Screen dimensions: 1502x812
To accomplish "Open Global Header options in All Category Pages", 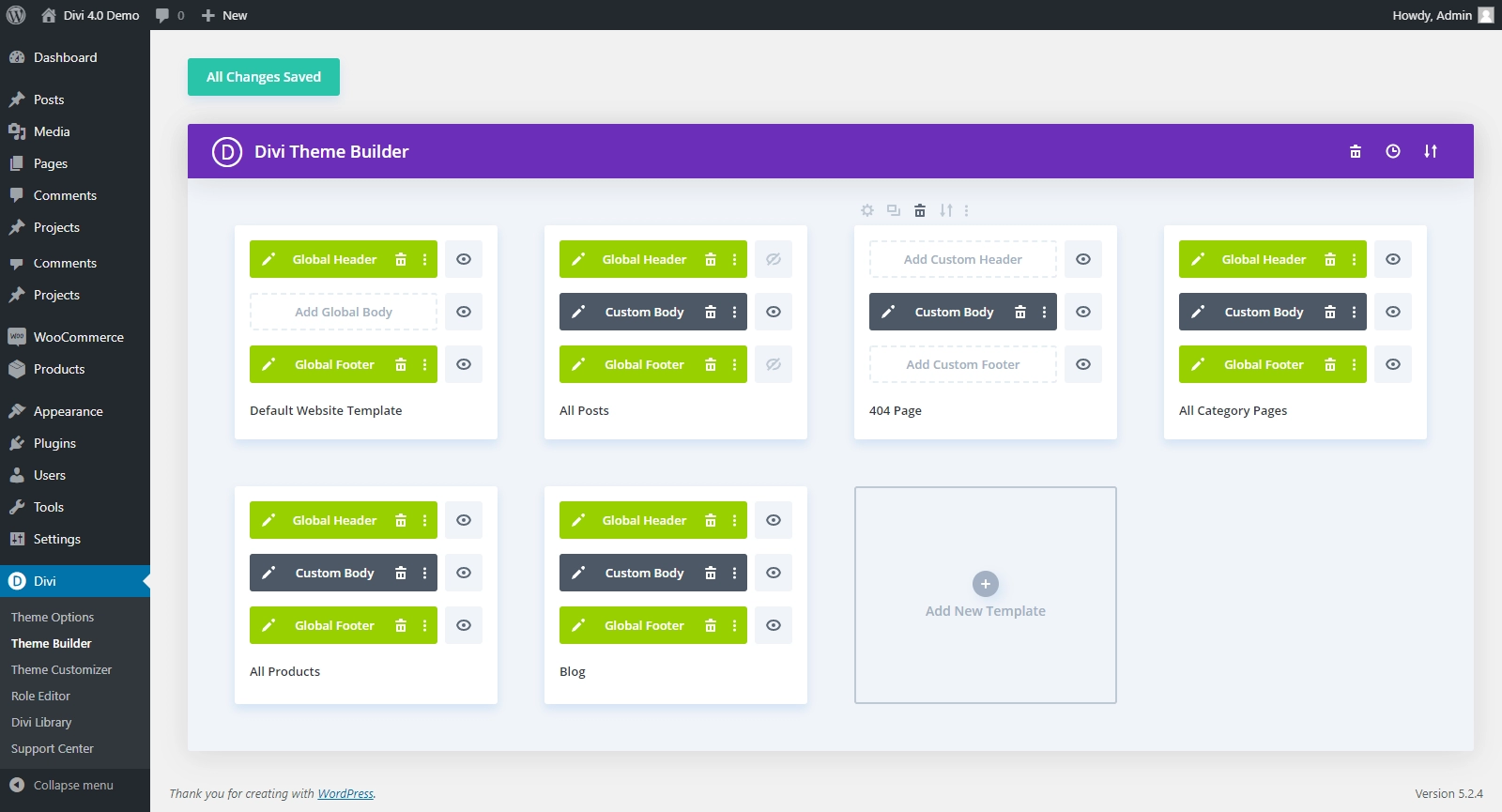I will tap(1354, 259).
